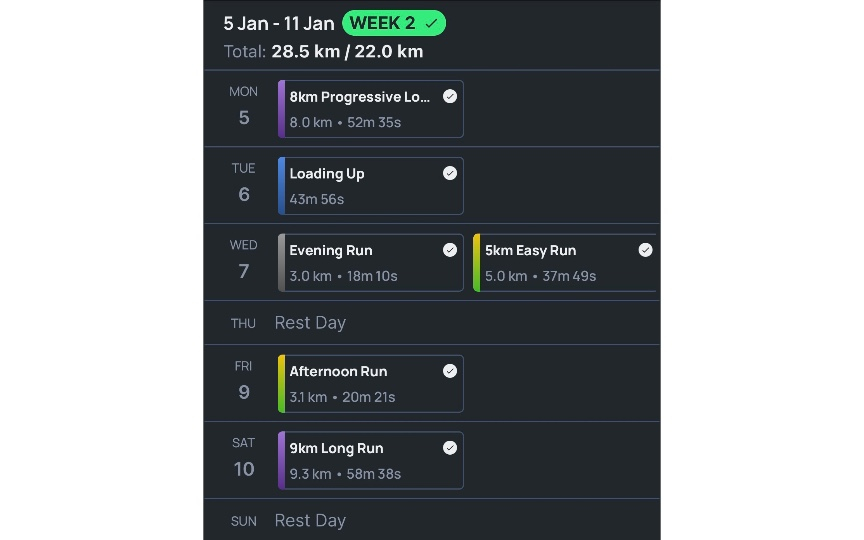Click the purple bar on 9km Long Run
Viewport: 864px width, 540px height.
coord(282,461)
